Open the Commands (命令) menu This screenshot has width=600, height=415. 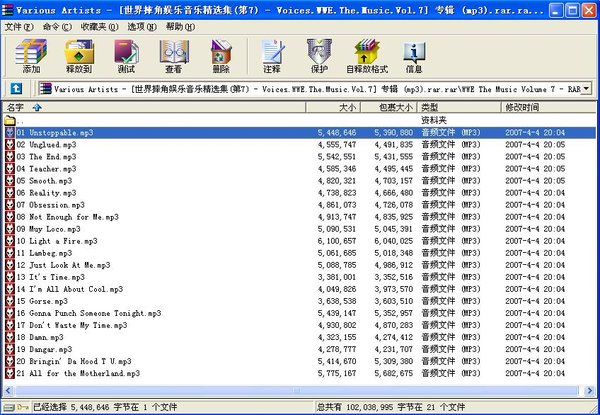click(57, 27)
